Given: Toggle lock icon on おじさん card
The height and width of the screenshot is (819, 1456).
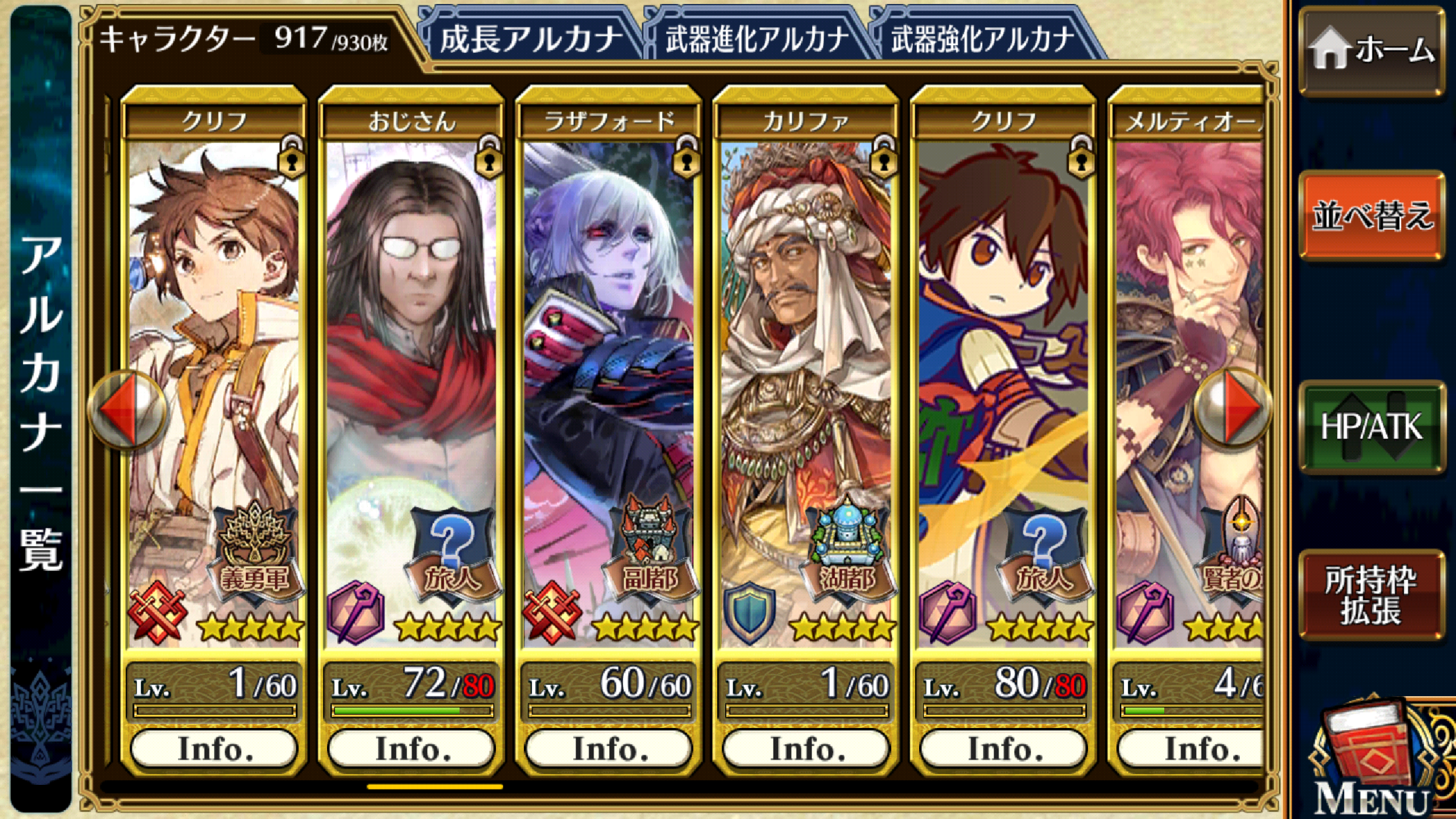Looking at the screenshot, I should coord(489,157).
